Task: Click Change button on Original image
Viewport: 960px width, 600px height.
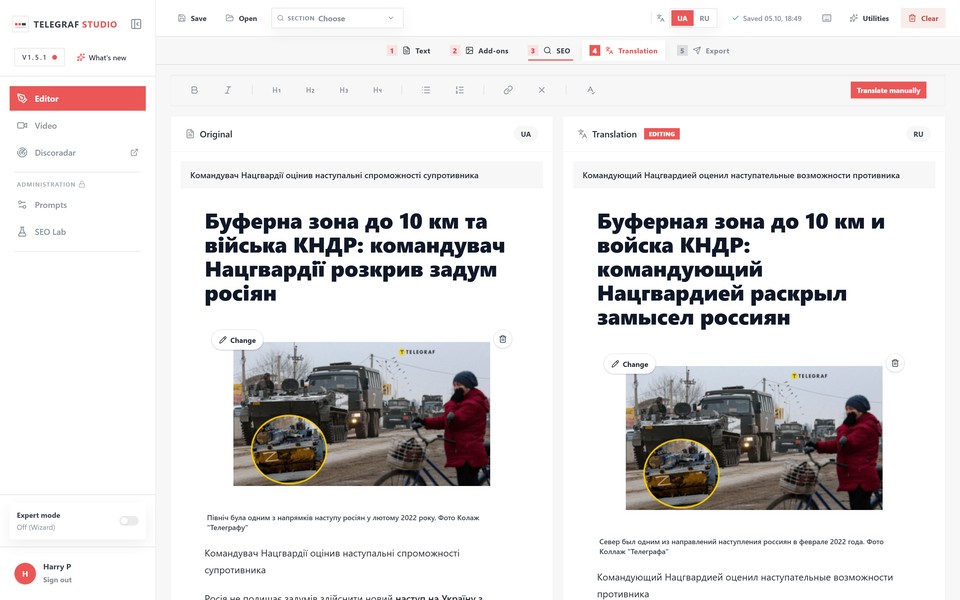Action: 238,340
